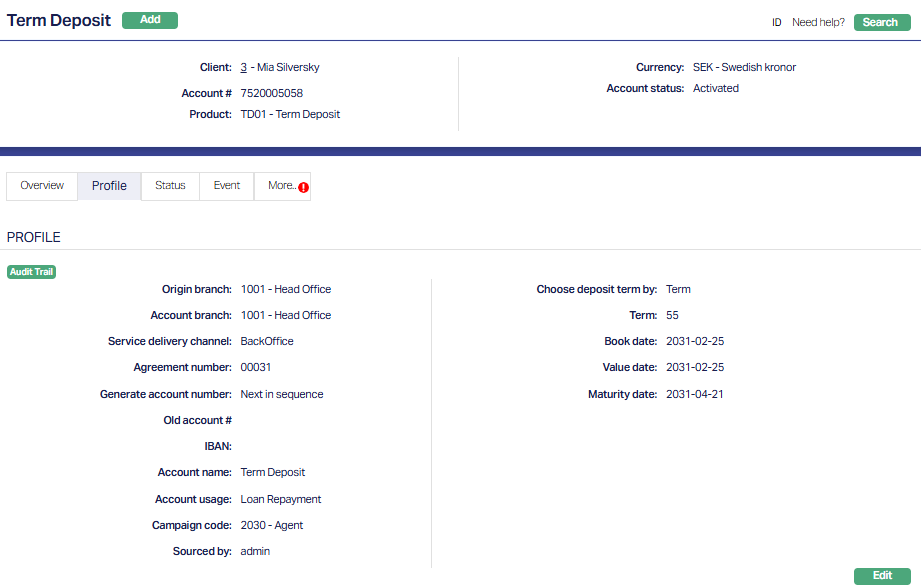Viewport: 921px width, 588px height.
Task: Click the Campaign code value 2030 - Agent
Action: point(271,525)
